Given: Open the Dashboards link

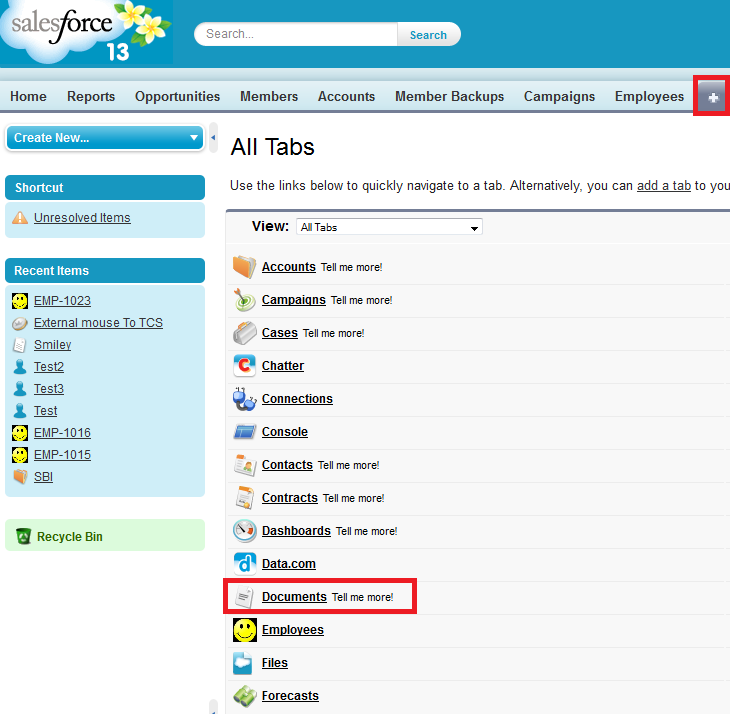Looking at the screenshot, I should [x=296, y=531].
